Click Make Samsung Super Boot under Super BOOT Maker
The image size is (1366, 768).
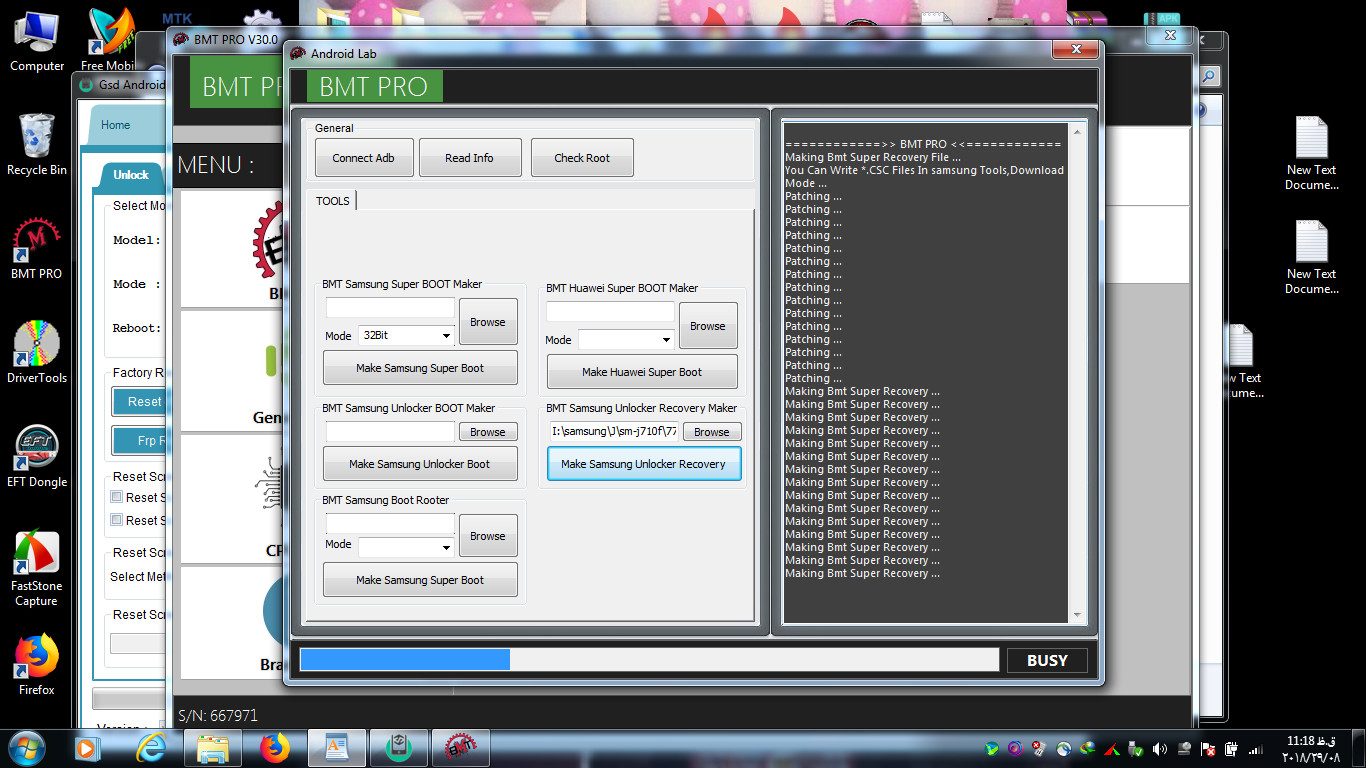420,368
